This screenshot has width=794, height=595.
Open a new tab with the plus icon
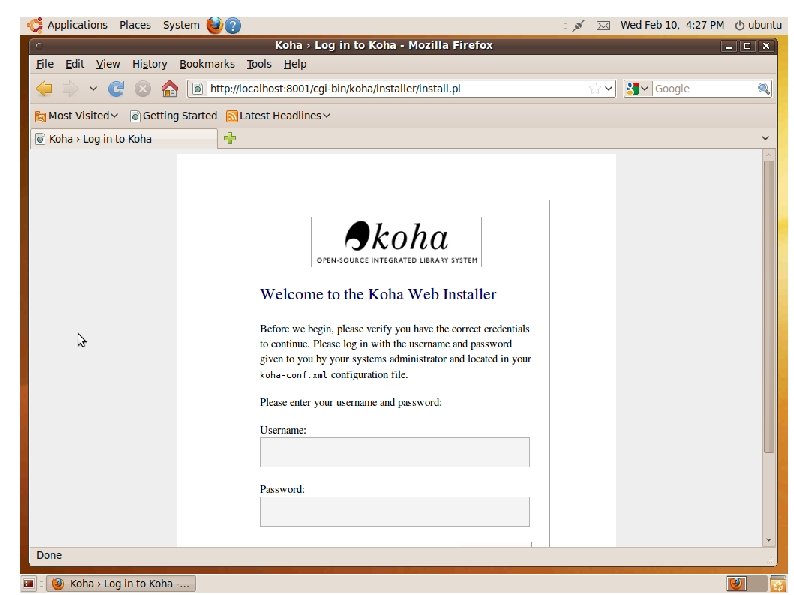[230, 138]
